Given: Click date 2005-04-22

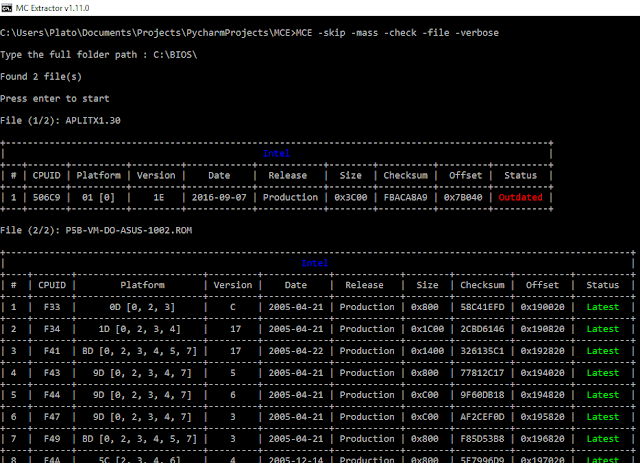Looking at the screenshot, I should [x=296, y=351].
